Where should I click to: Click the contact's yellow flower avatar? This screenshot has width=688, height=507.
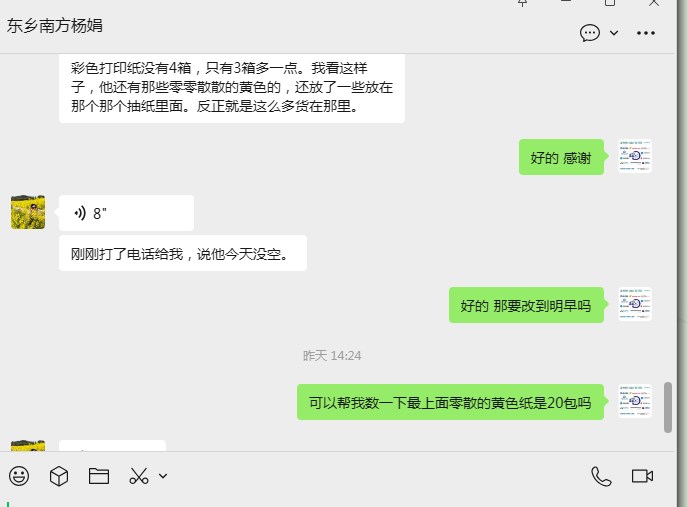pos(28,212)
